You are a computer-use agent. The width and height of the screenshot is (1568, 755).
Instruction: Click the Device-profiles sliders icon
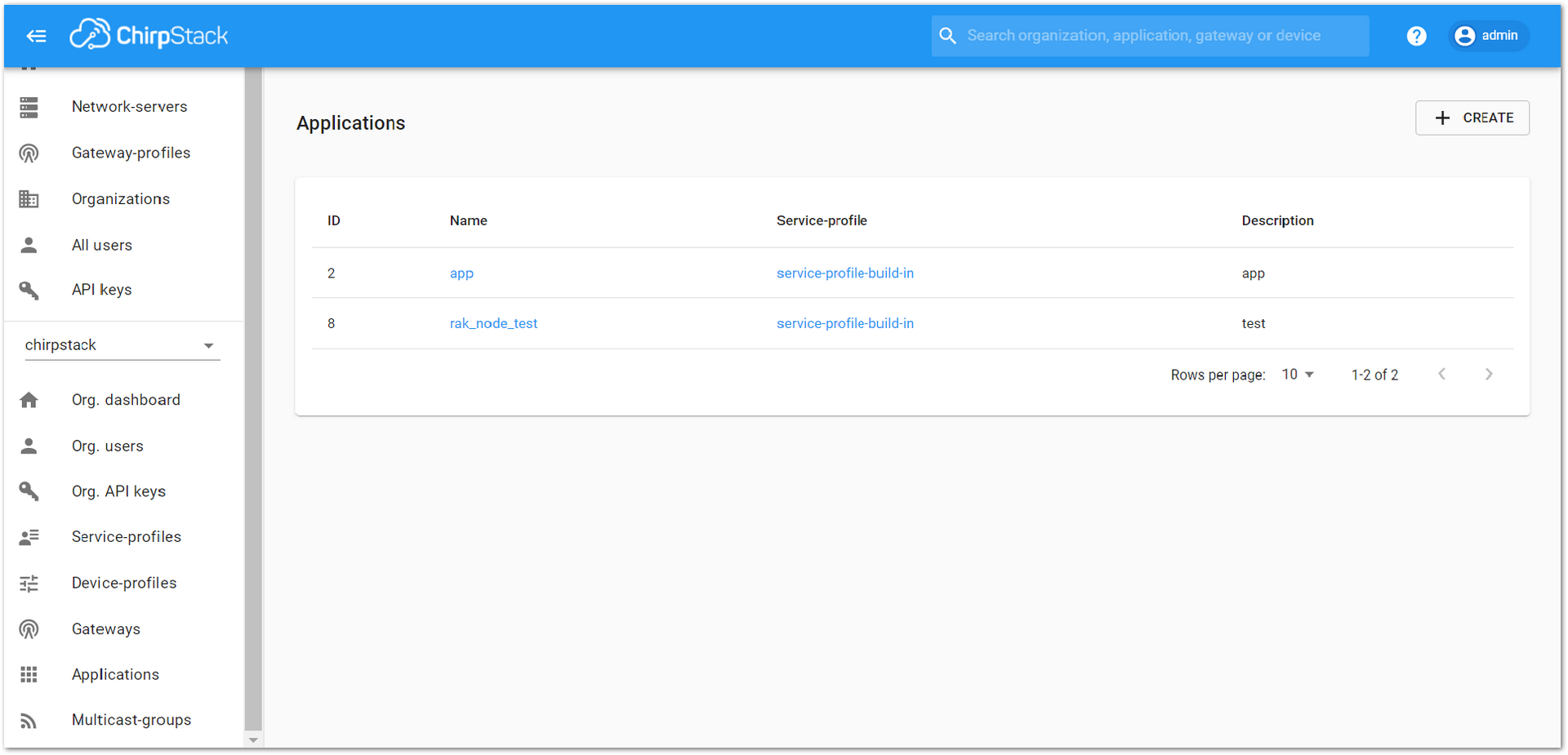[29, 584]
